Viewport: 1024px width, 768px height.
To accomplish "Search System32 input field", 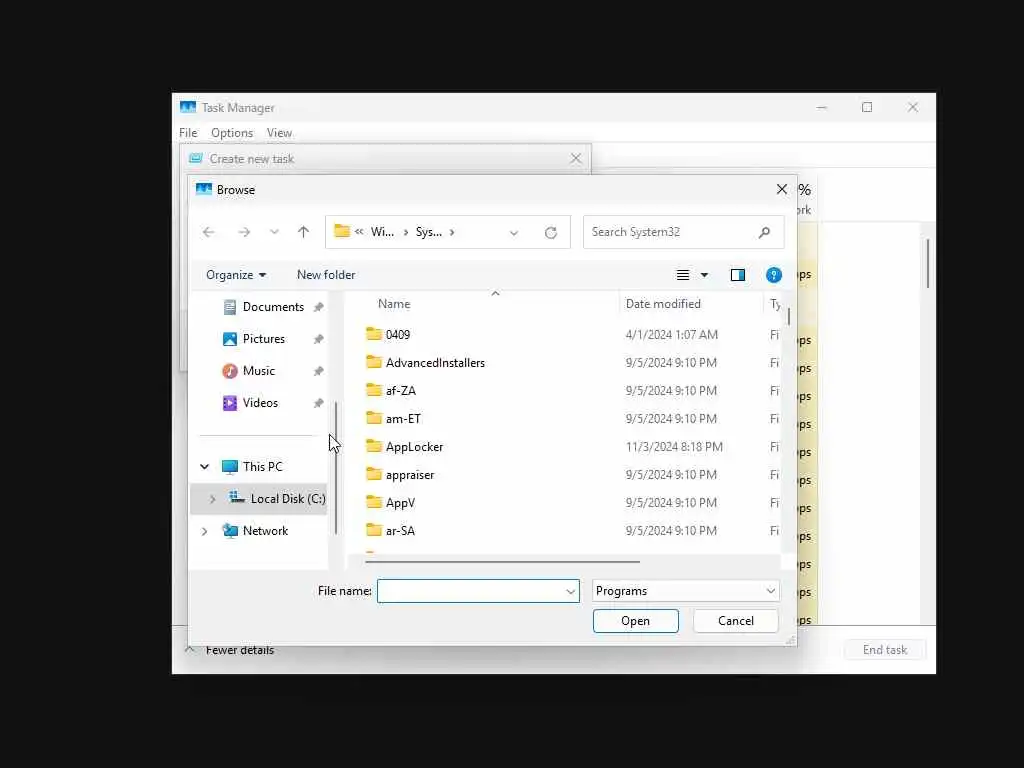I will pyautogui.click(x=683, y=232).
